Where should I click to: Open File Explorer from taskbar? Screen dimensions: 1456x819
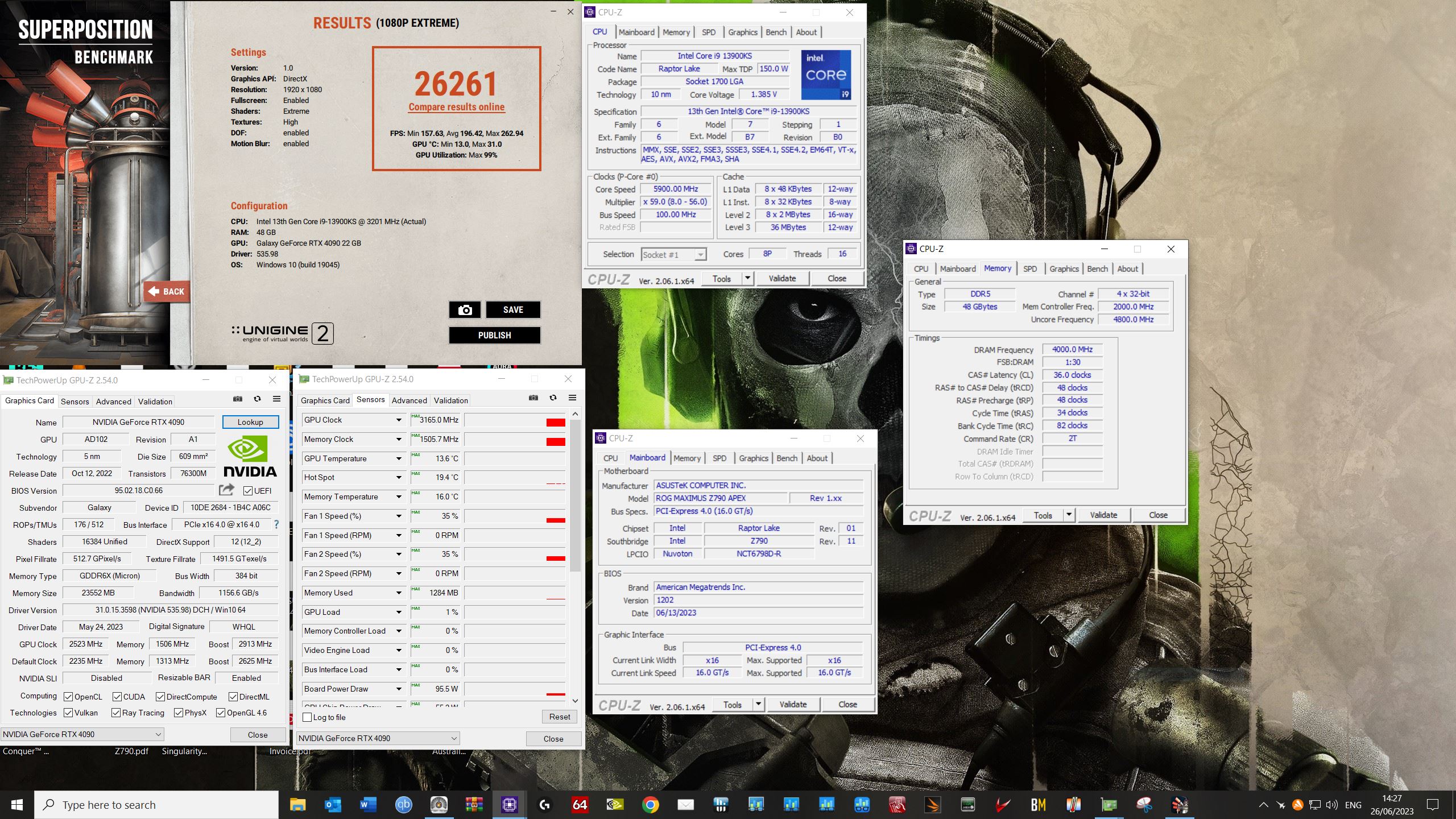coord(297,805)
